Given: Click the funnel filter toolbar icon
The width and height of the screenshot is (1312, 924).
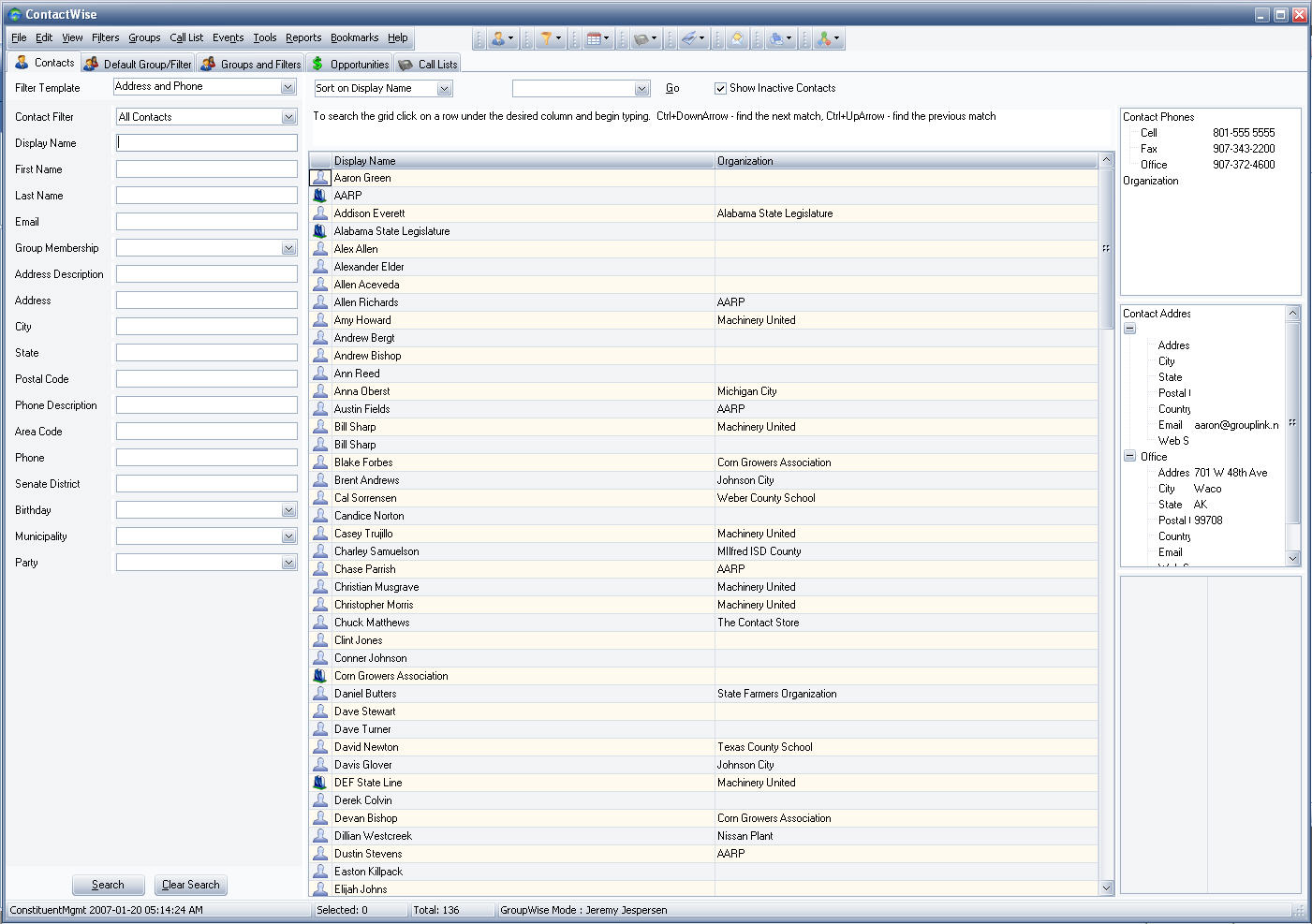Looking at the screenshot, I should [x=546, y=38].
